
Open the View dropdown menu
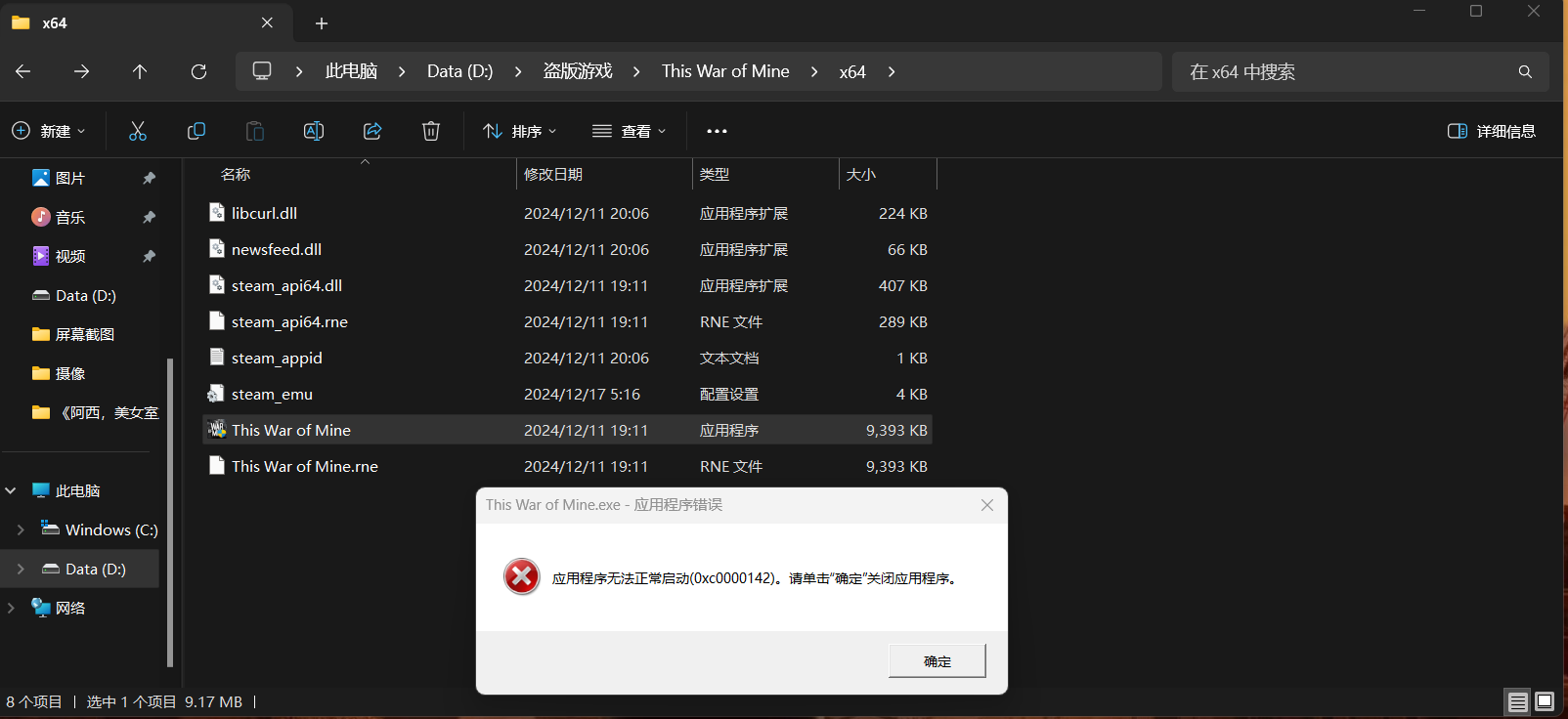click(629, 131)
